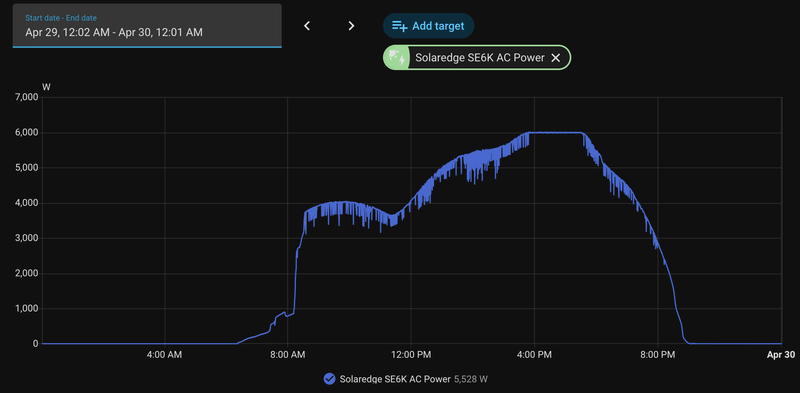The width and height of the screenshot is (800, 393).
Task: Click the 6,000 y-axis label
Action: click(27, 133)
